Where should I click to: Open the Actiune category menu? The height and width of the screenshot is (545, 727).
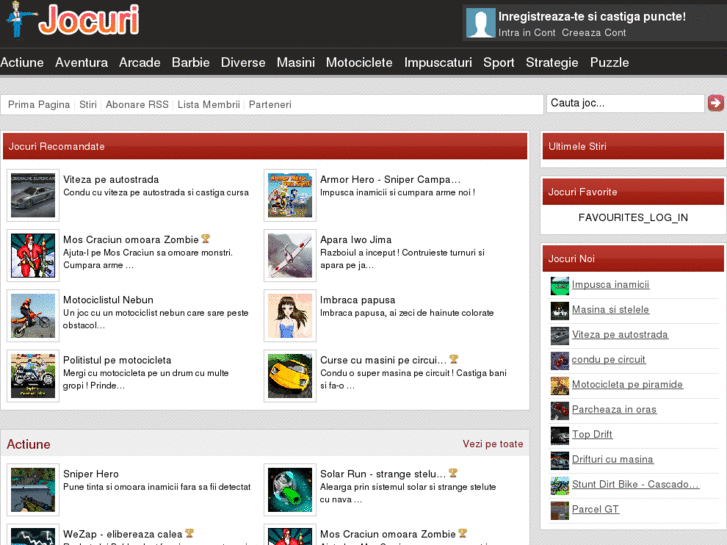click(x=22, y=62)
